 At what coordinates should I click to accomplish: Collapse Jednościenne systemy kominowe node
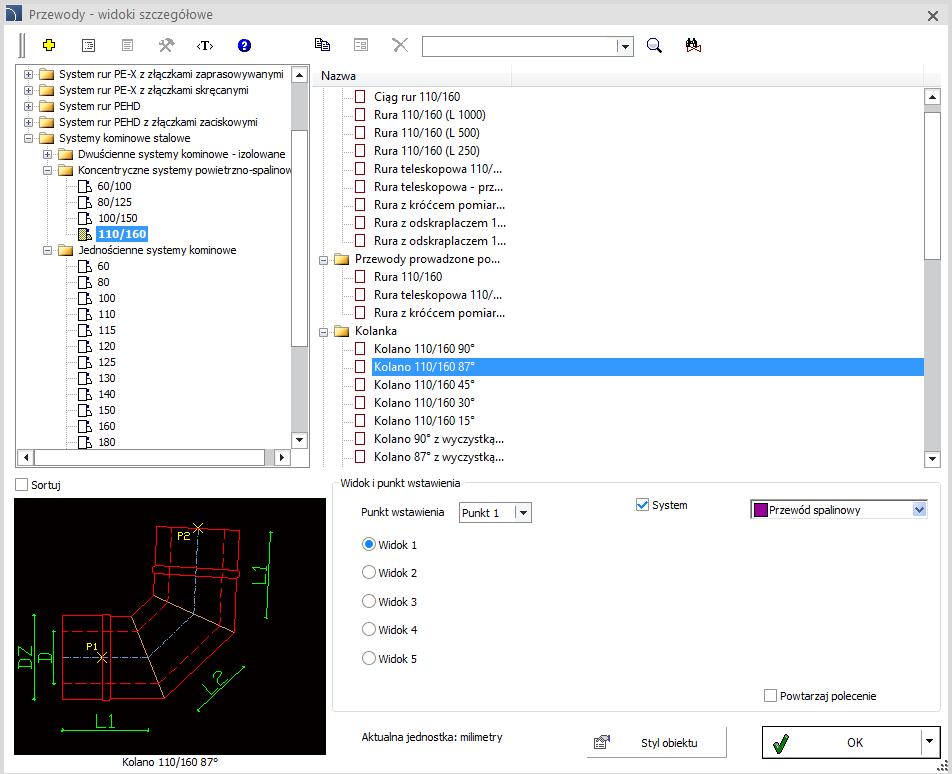click(47, 250)
